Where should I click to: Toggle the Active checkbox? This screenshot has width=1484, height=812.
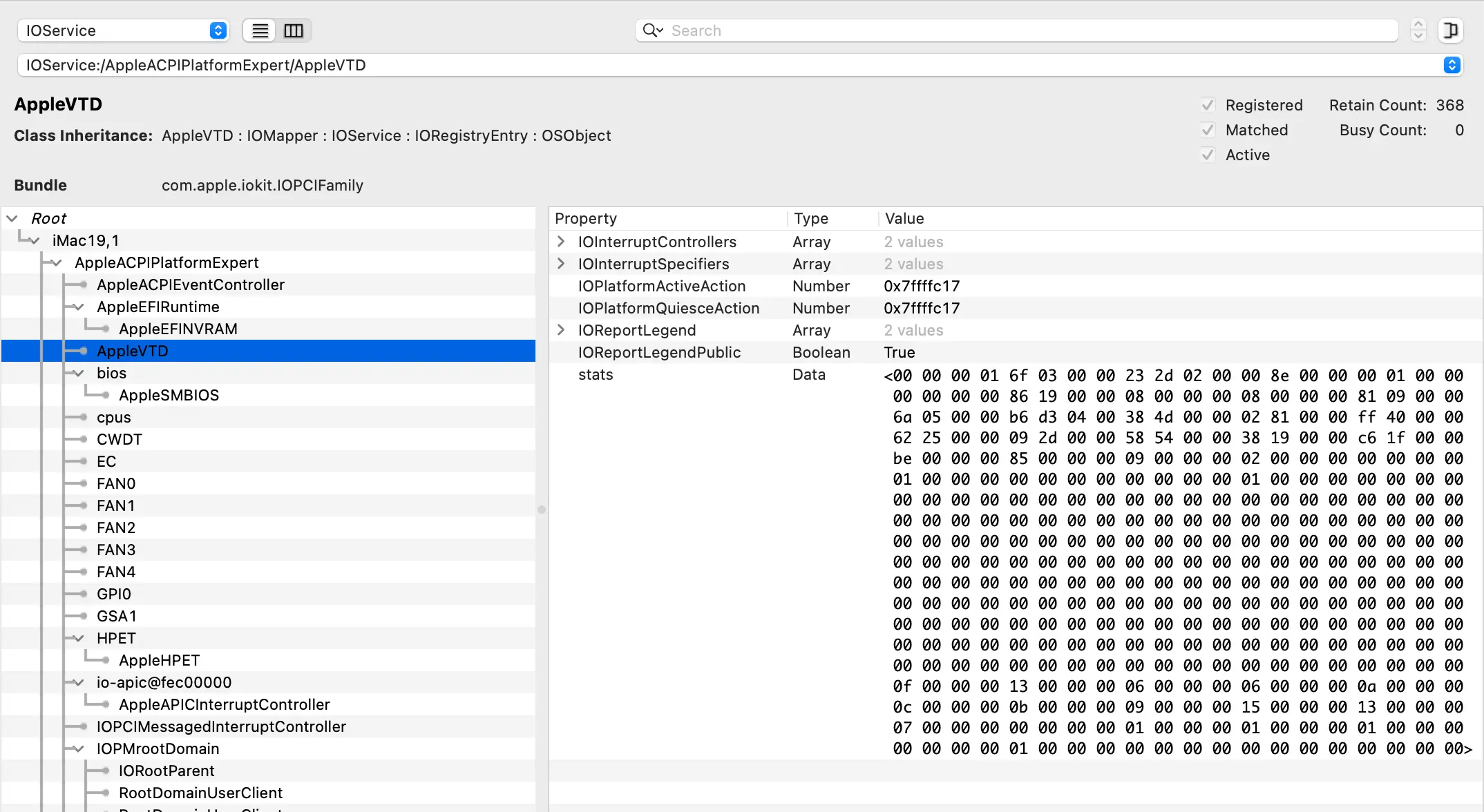click(x=1208, y=155)
